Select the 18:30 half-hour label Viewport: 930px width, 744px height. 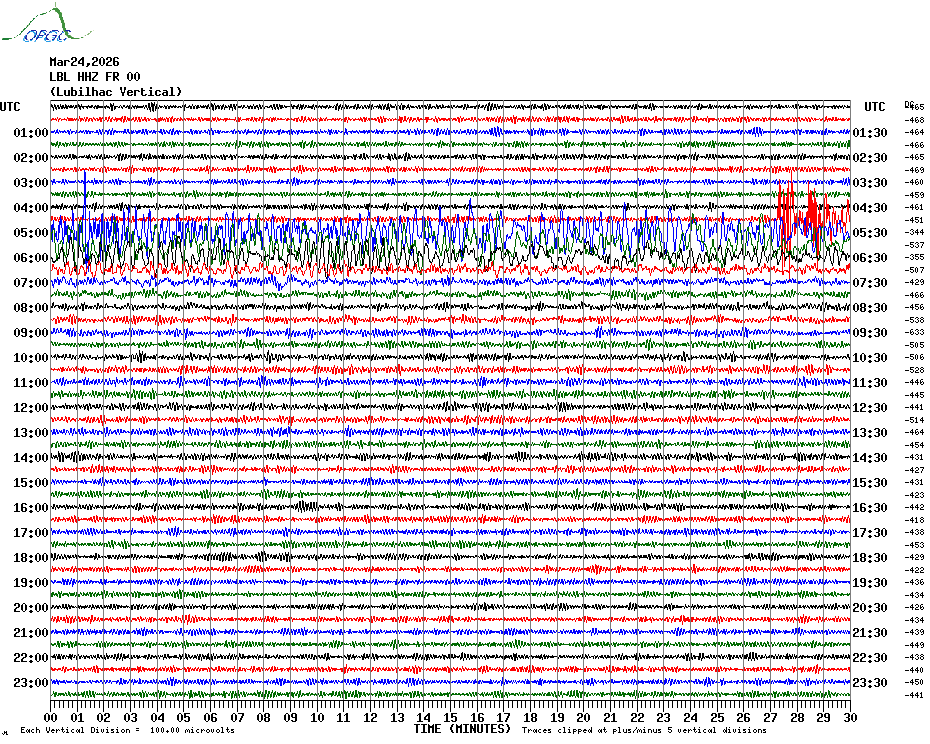pyautogui.click(x=870, y=558)
